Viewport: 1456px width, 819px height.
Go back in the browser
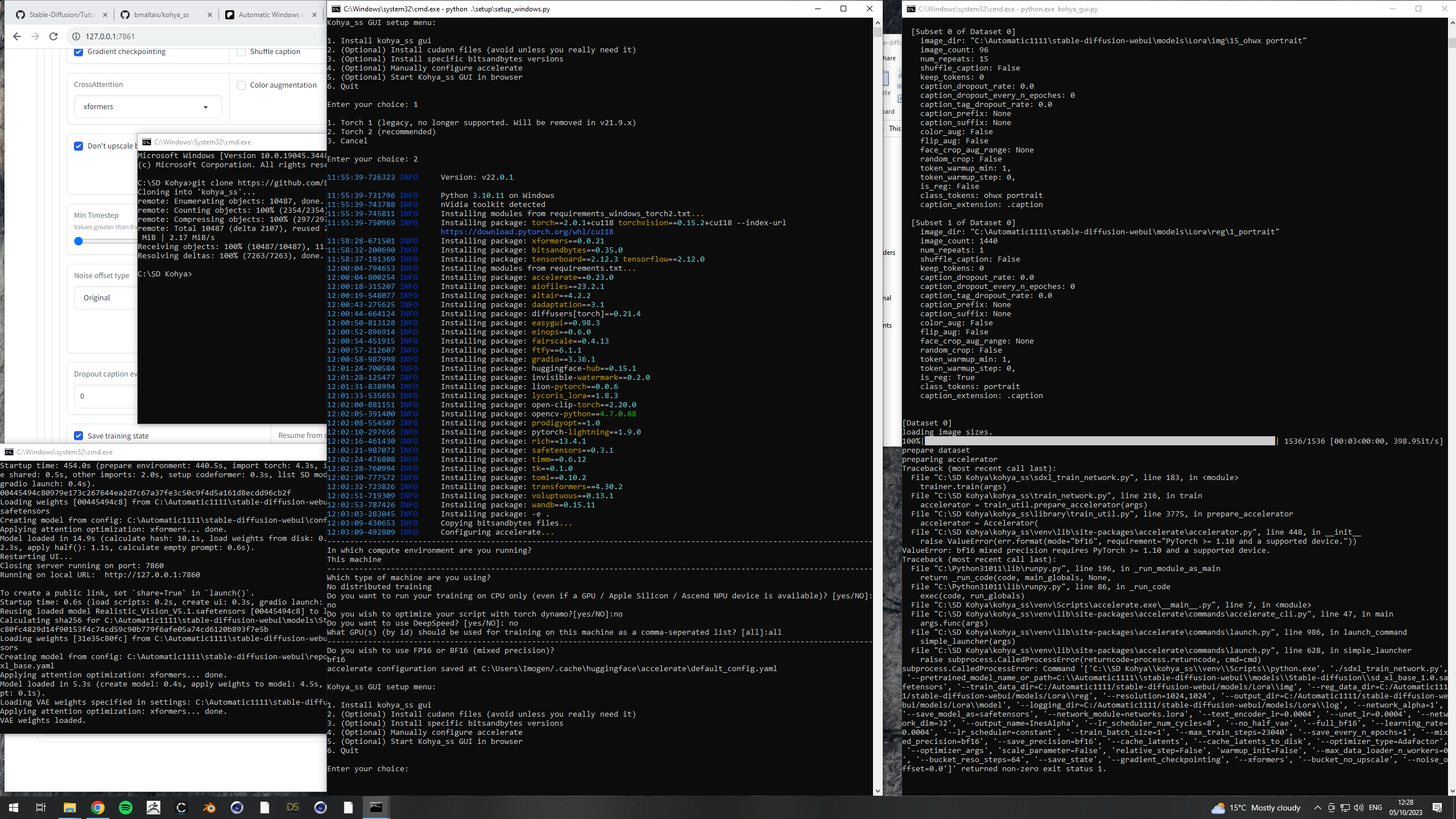[x=17, y=36]
